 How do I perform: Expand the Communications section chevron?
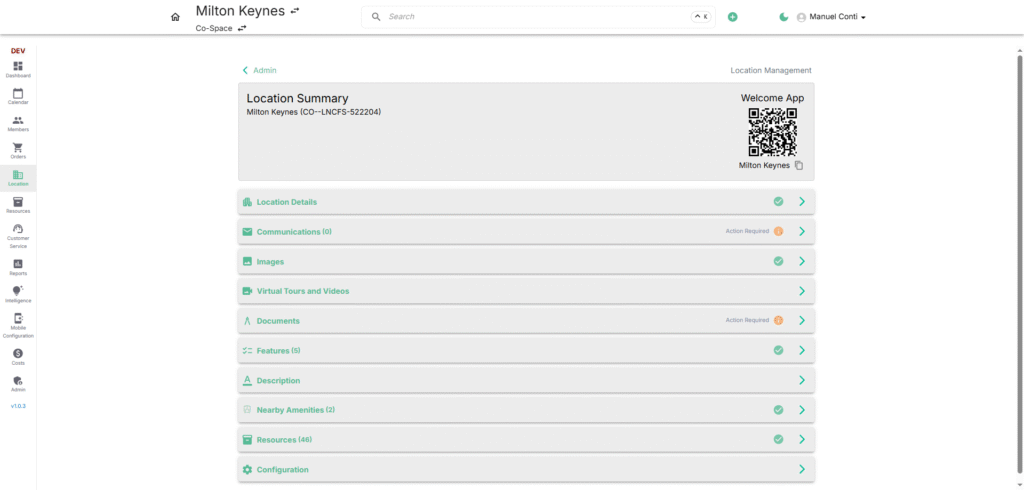point(802,231)
